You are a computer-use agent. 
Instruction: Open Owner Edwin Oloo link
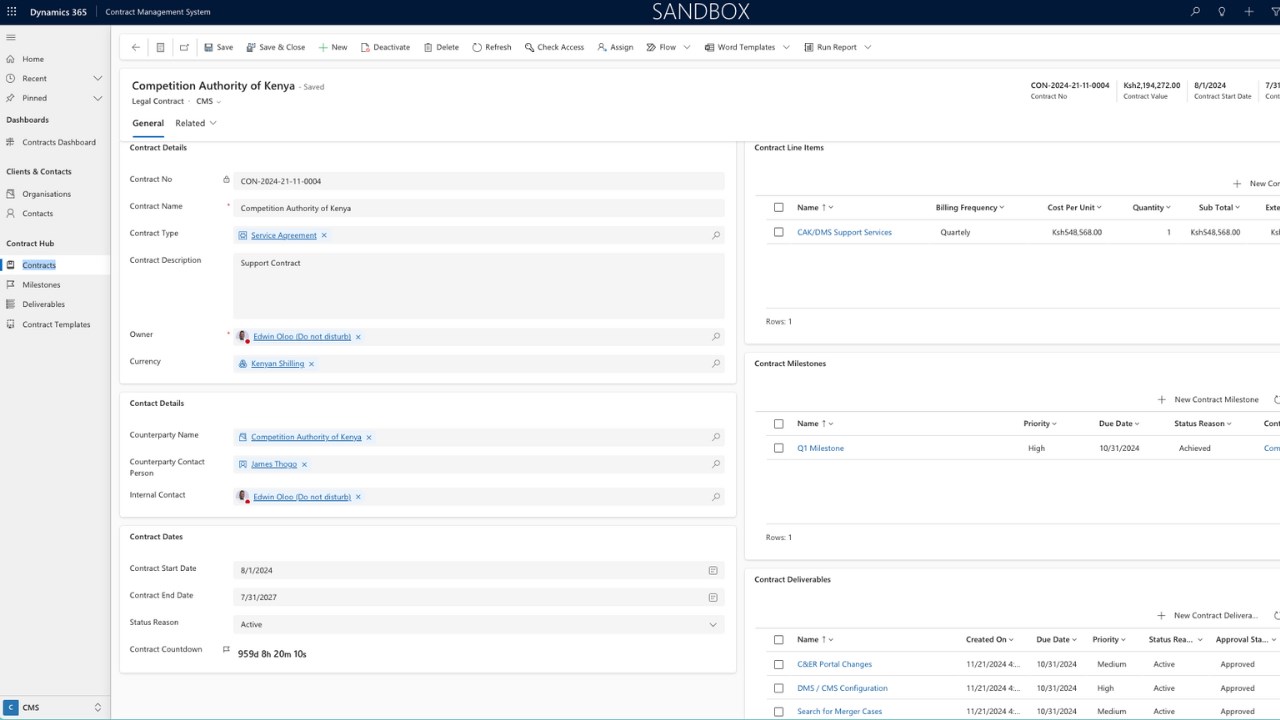tap(302, 336)
